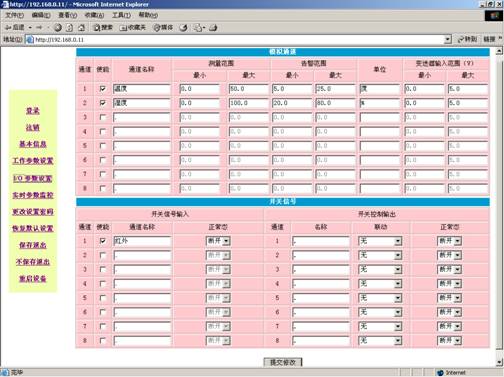
Task: Open the Back button history dropdown arrow
Action: 30,28
